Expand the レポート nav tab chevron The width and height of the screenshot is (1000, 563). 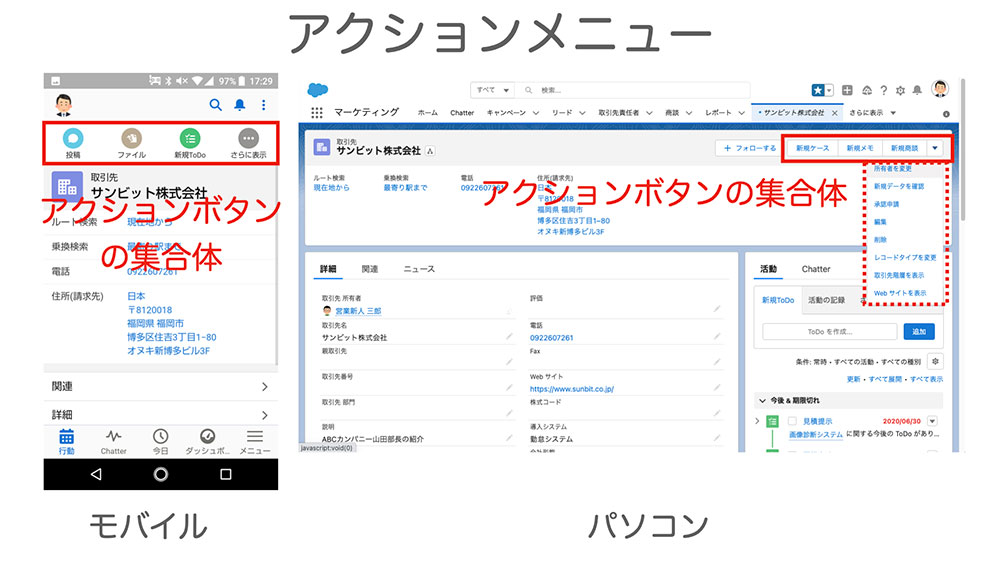[x=742, y=113]
